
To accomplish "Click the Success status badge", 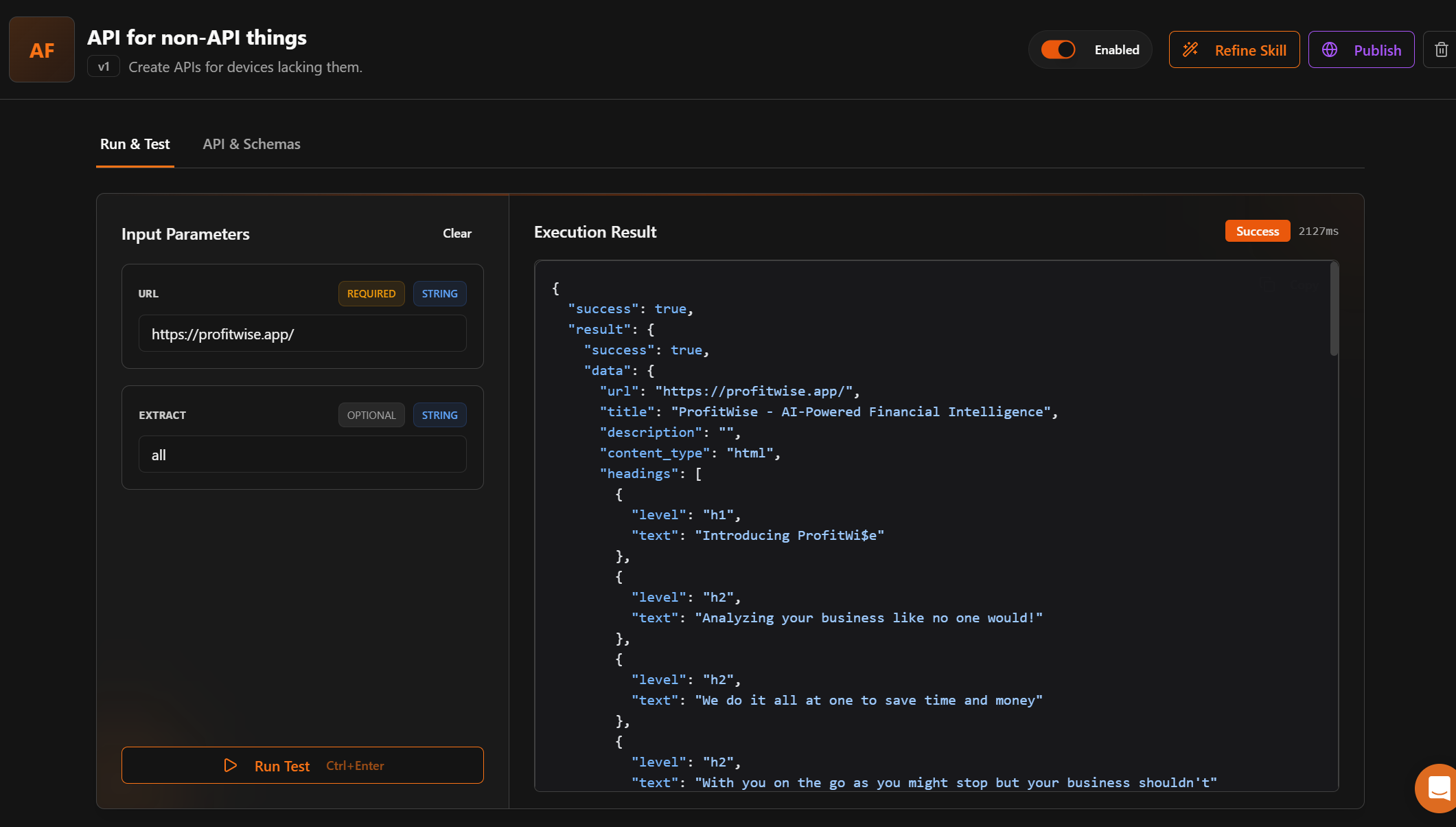I will tap(1257, 231).
